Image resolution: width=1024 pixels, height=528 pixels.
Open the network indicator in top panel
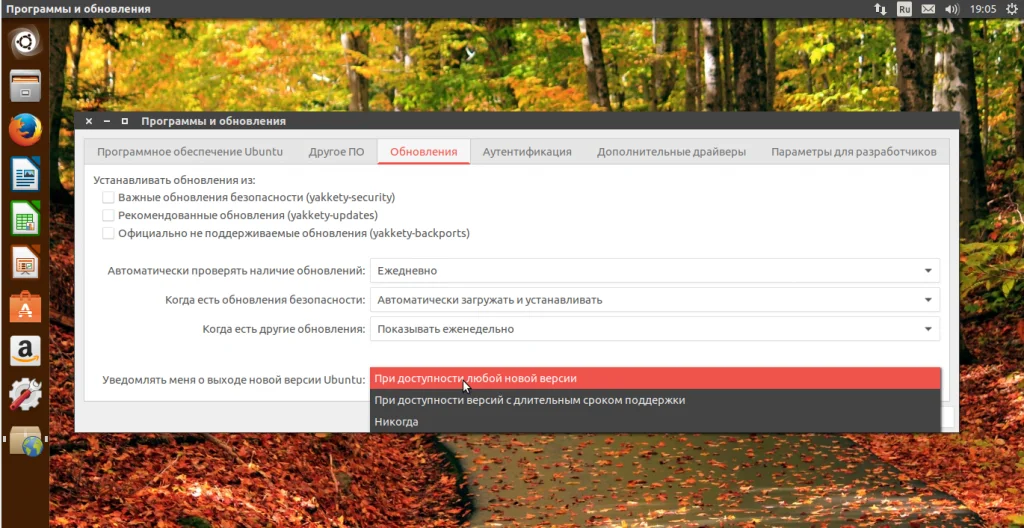880,9
